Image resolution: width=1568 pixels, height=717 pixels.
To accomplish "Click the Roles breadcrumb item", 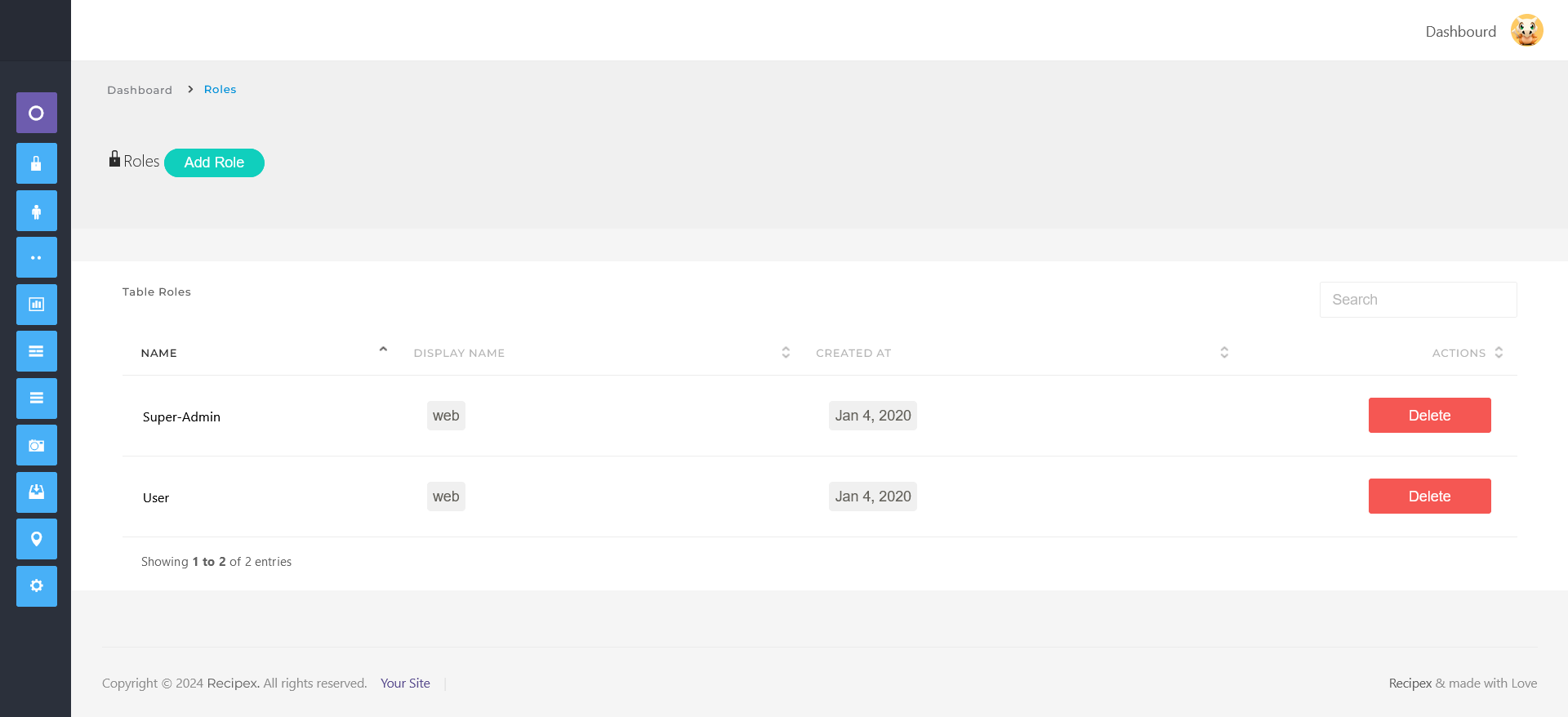I will (x=220, y=90).
